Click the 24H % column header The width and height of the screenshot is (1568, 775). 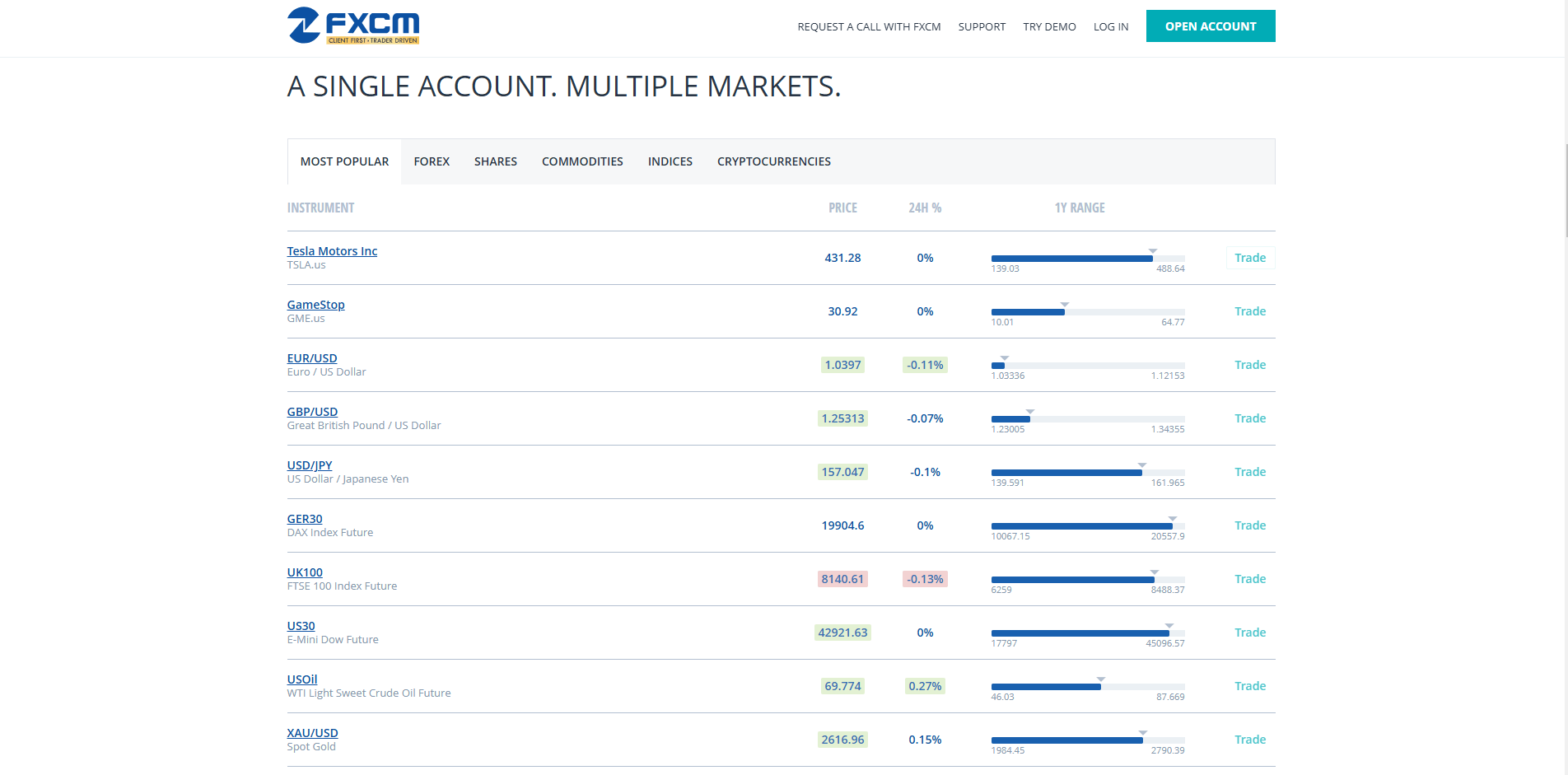925,208
